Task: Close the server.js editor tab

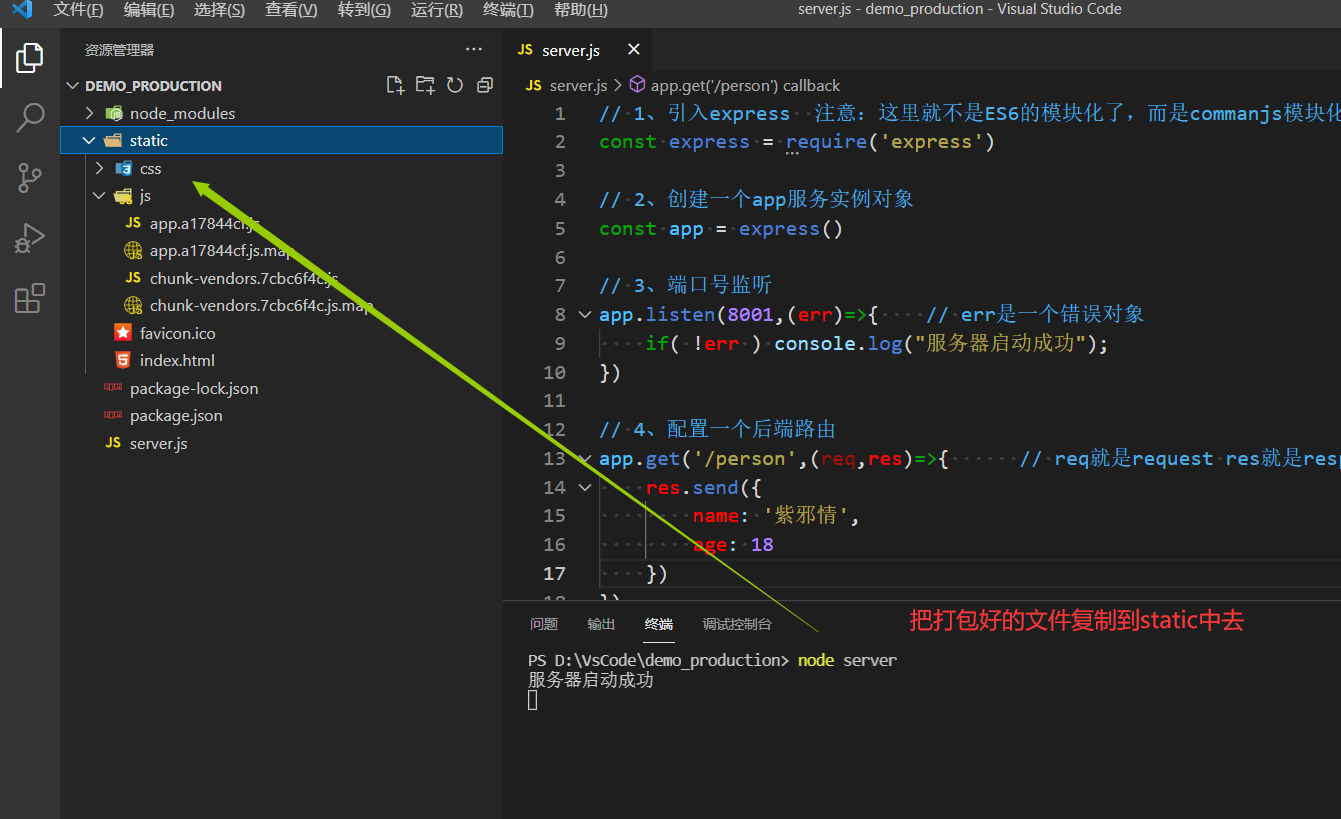Action: [x=633, y=50]
